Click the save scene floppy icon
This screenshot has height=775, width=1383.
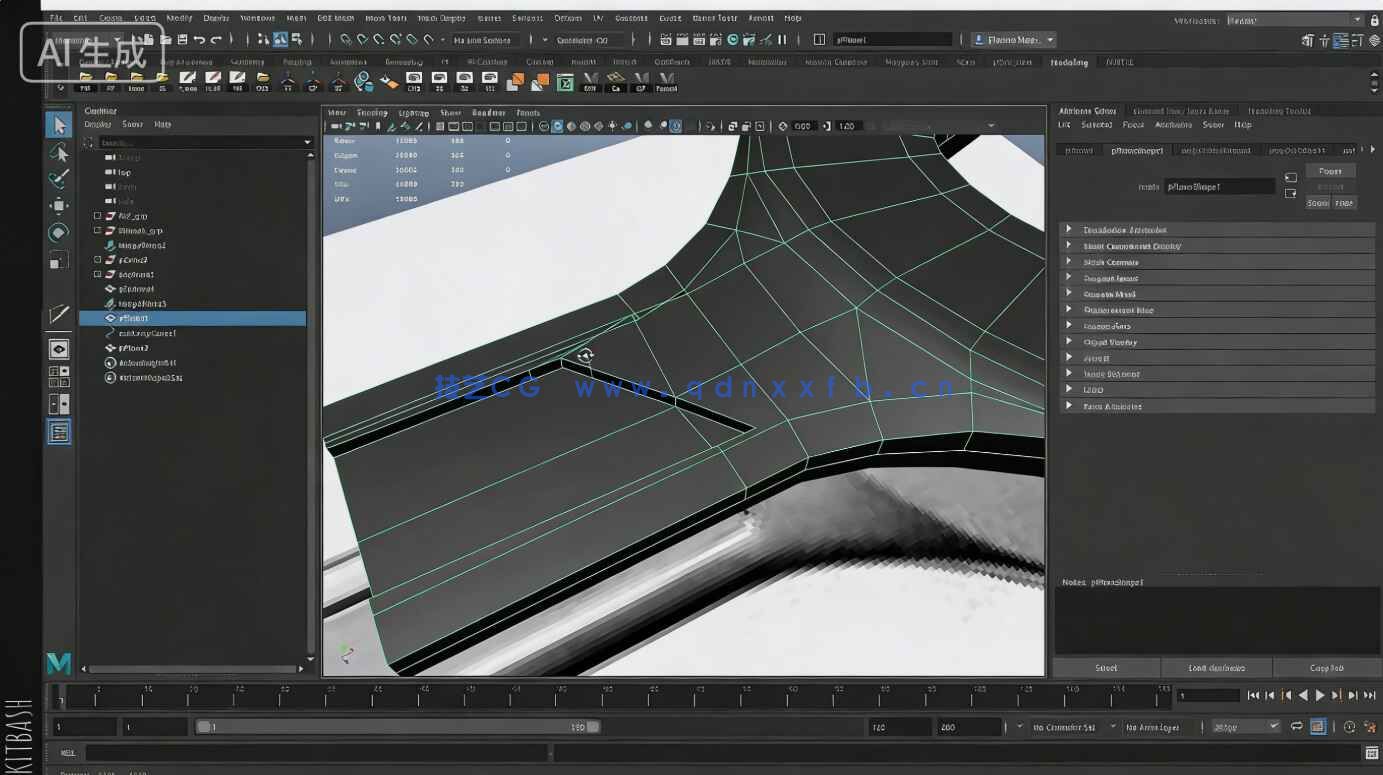[x=182, y=40]
